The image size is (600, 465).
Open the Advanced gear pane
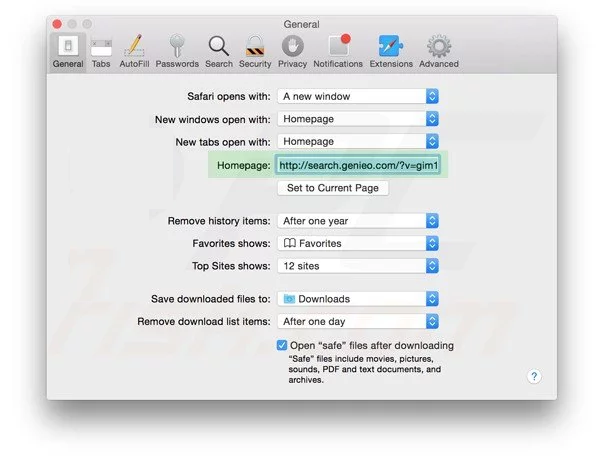point(439,52)
